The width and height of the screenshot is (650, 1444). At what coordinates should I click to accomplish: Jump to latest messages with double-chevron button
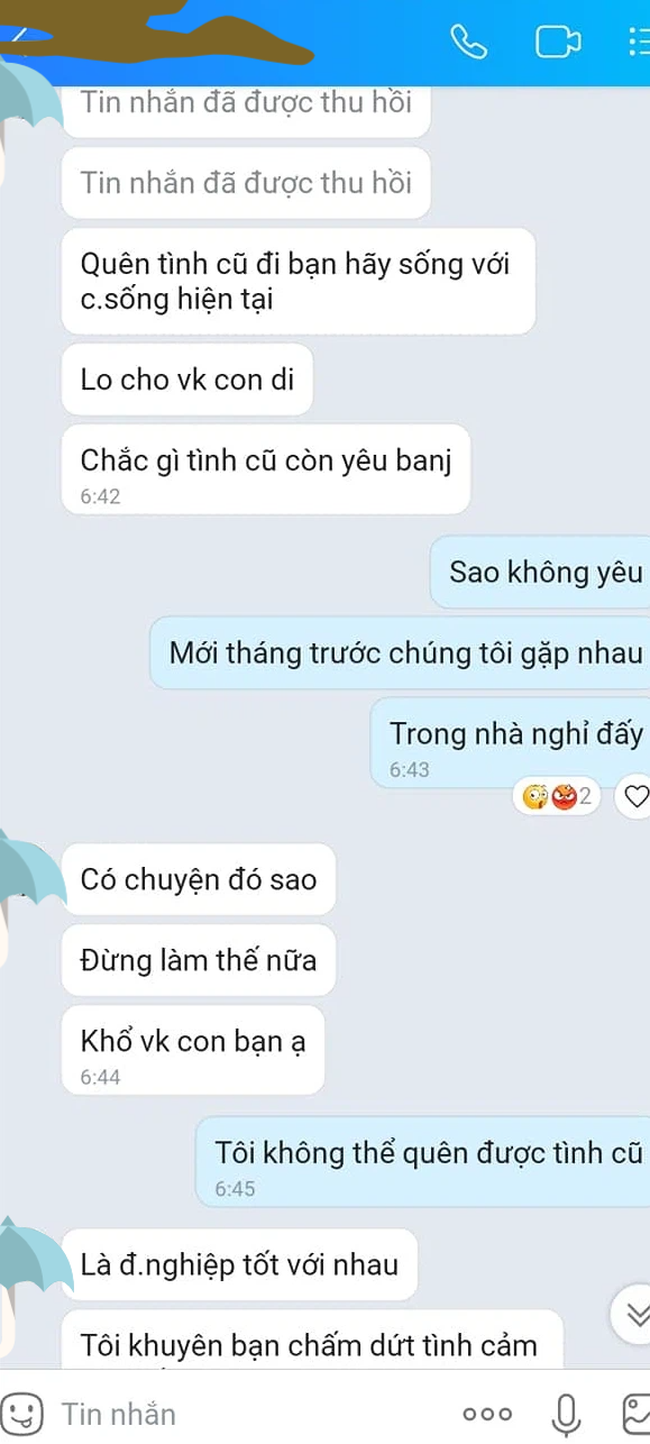click(636, 1315)
